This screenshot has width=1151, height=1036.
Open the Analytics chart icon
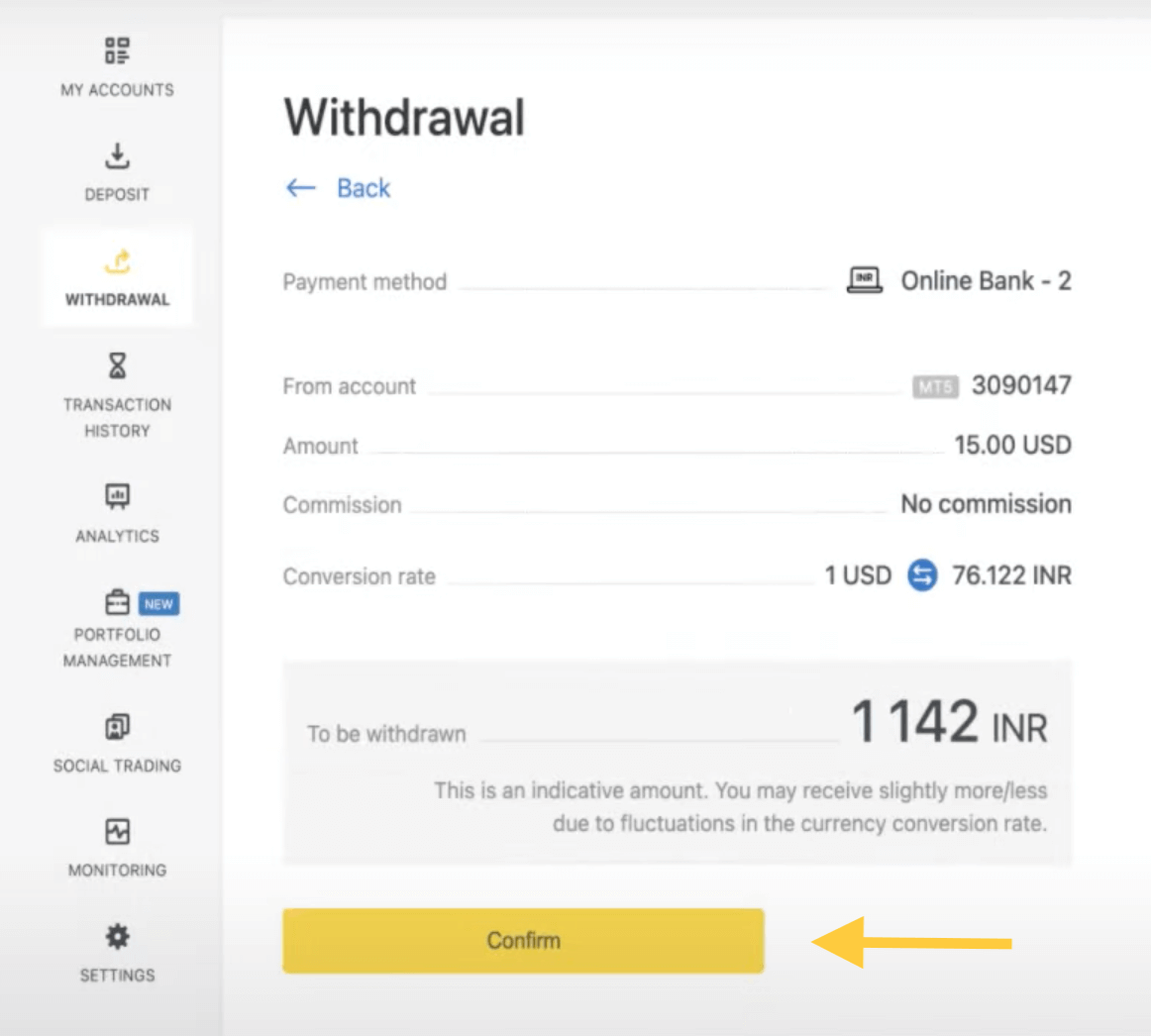(x=117, y=496)
